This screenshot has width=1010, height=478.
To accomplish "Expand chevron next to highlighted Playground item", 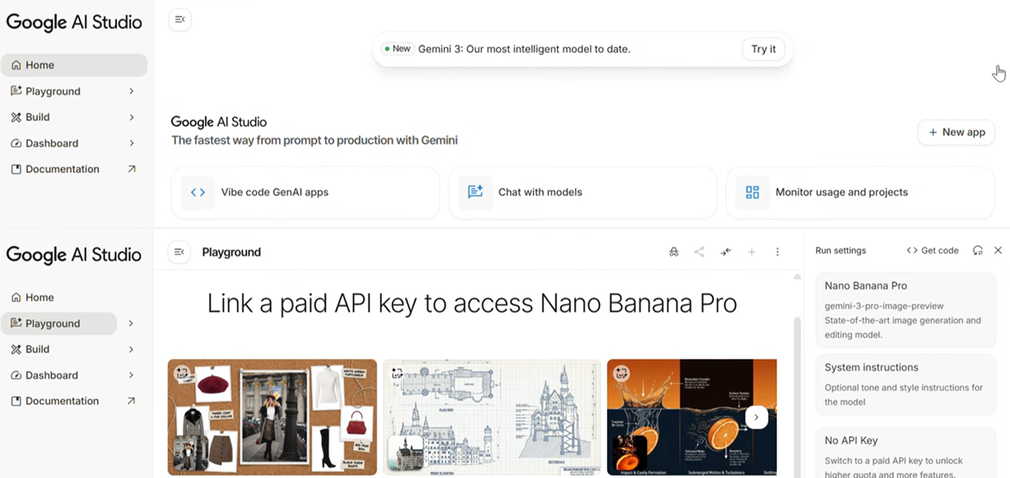I will click(x=131, y=324).
